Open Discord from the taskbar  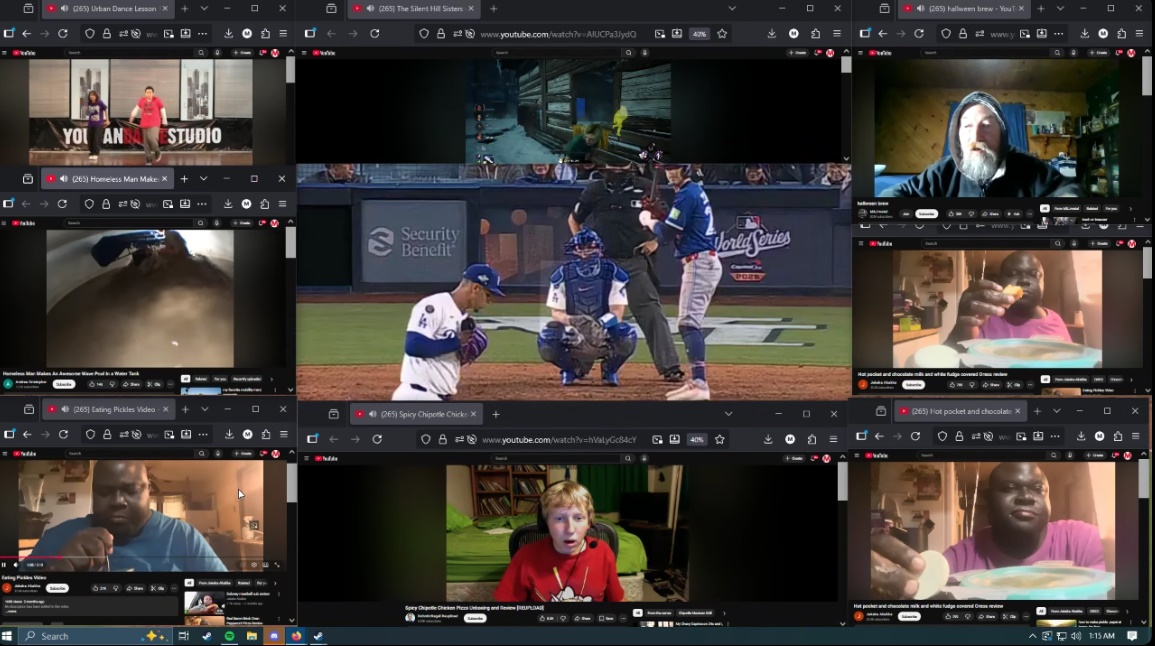274,636
